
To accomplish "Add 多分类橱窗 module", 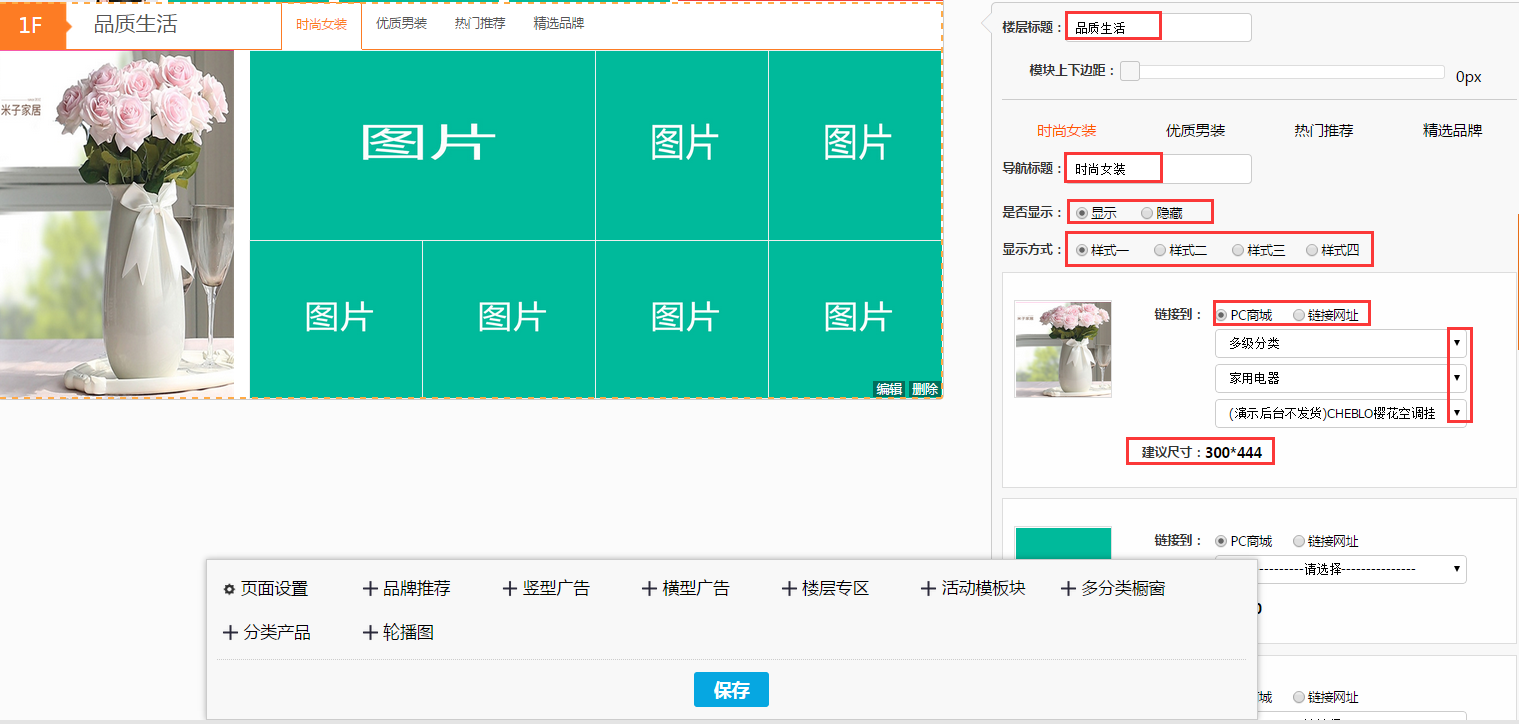I will pos(1113,589).
